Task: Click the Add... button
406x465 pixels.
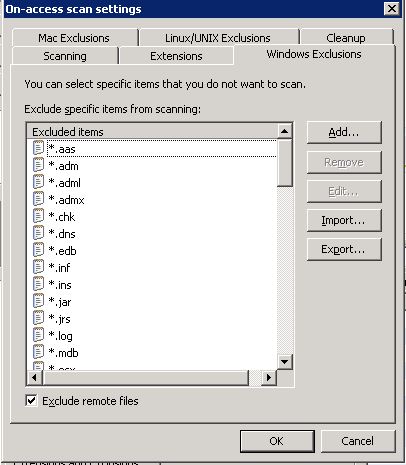Action: [x=344, y=132]
